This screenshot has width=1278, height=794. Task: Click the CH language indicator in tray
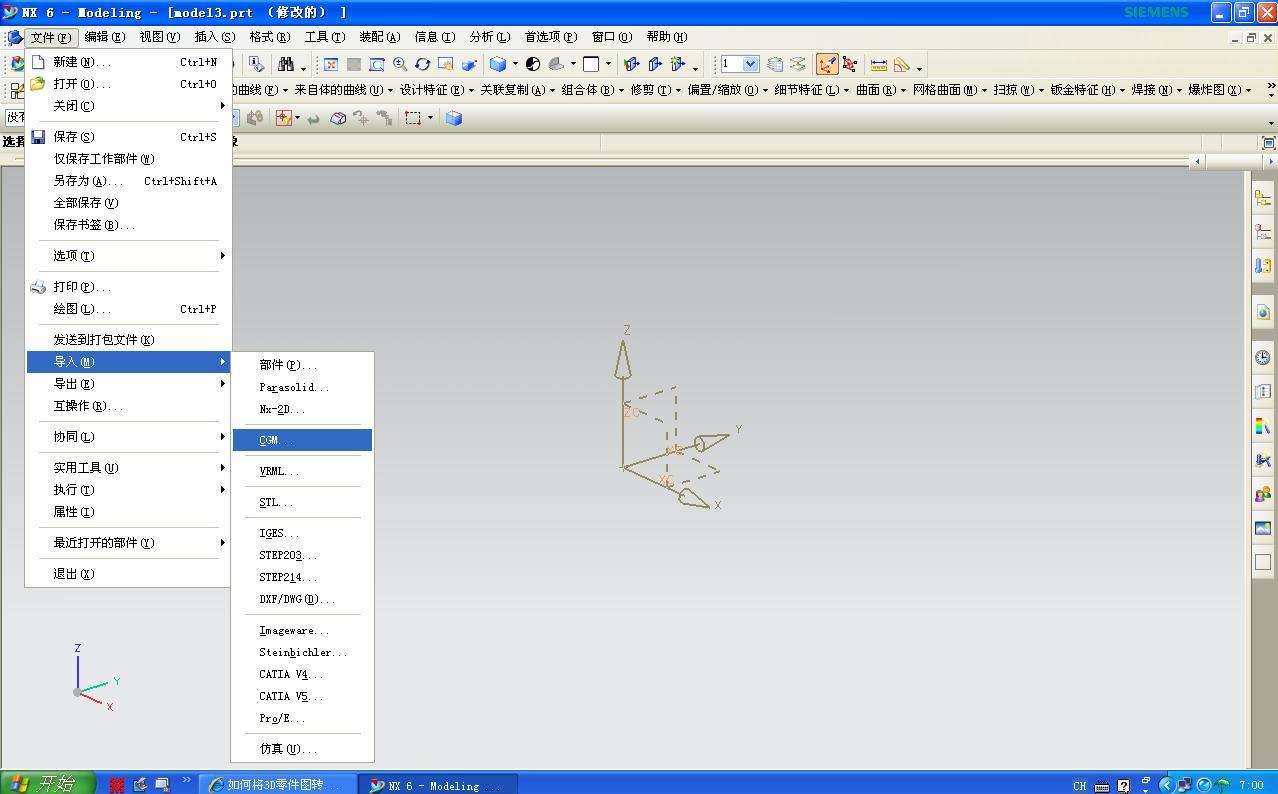pyautogui.click(x=1080, y=786)
